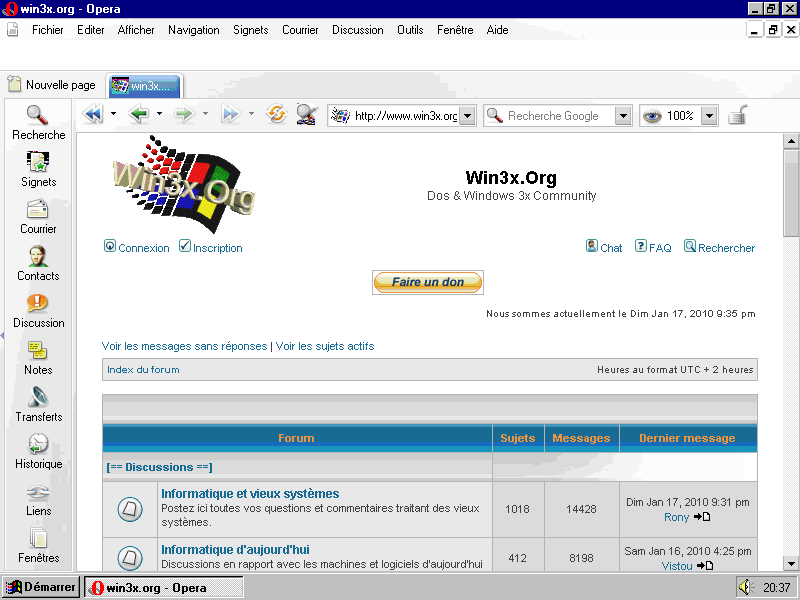Go forward with the Forward arrow

pyautogui.click(x=185, y=114)
